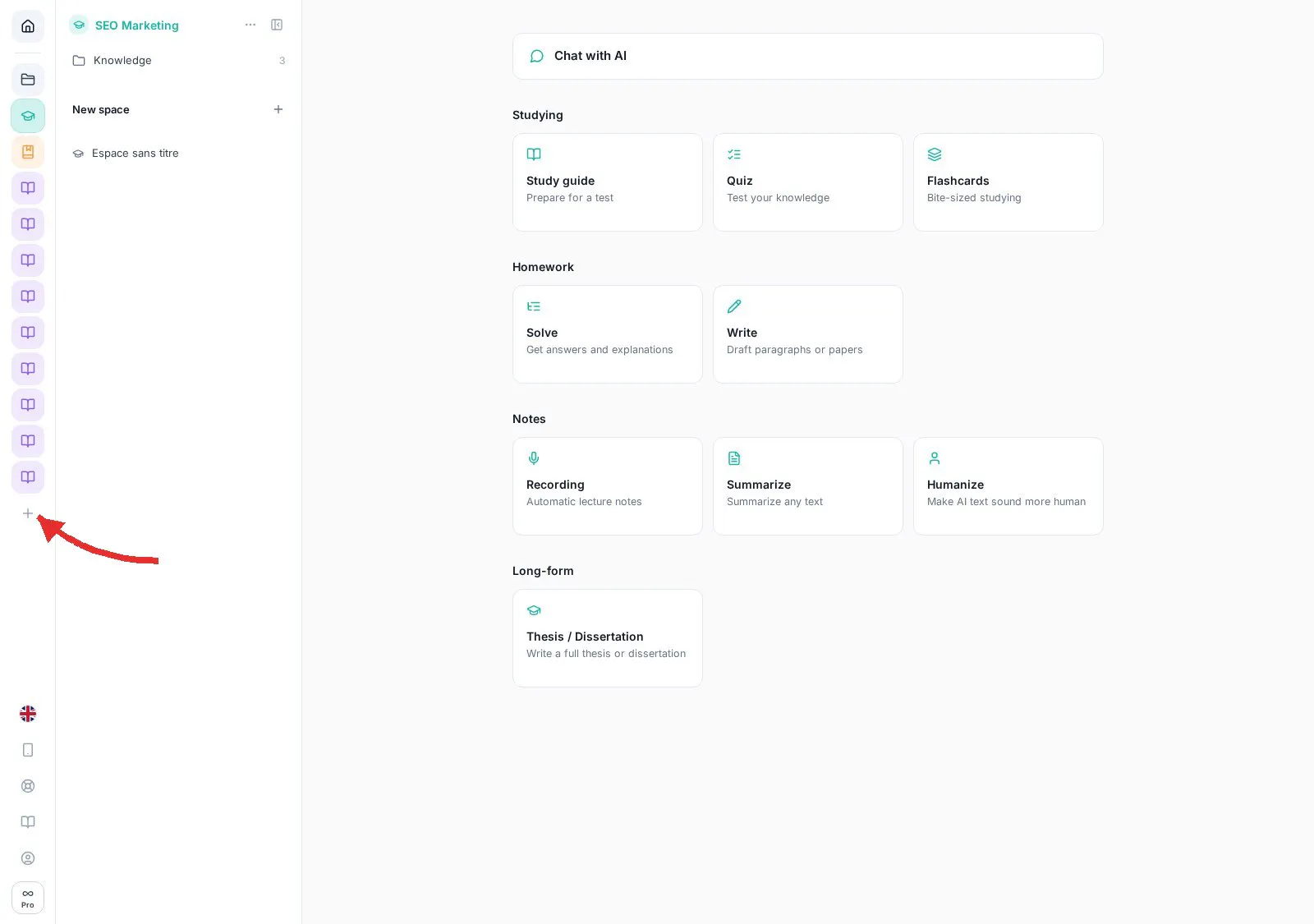Open the Knowledge folder

click(179, 61)
